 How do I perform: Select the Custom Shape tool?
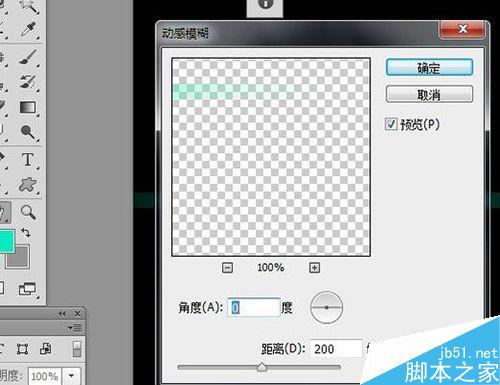28,184
